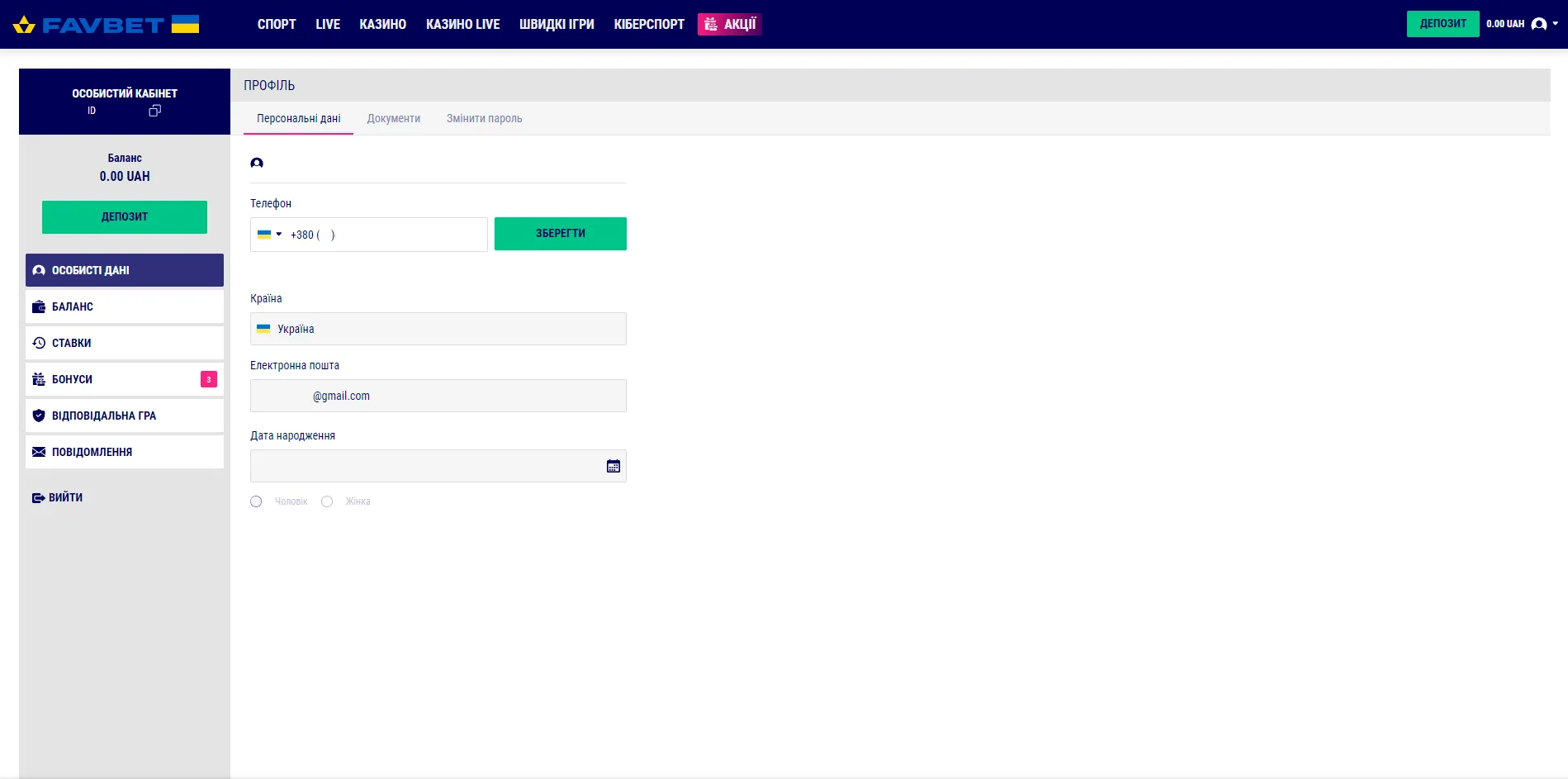Open the date of birth calendar icon

[x=613, y=467]
